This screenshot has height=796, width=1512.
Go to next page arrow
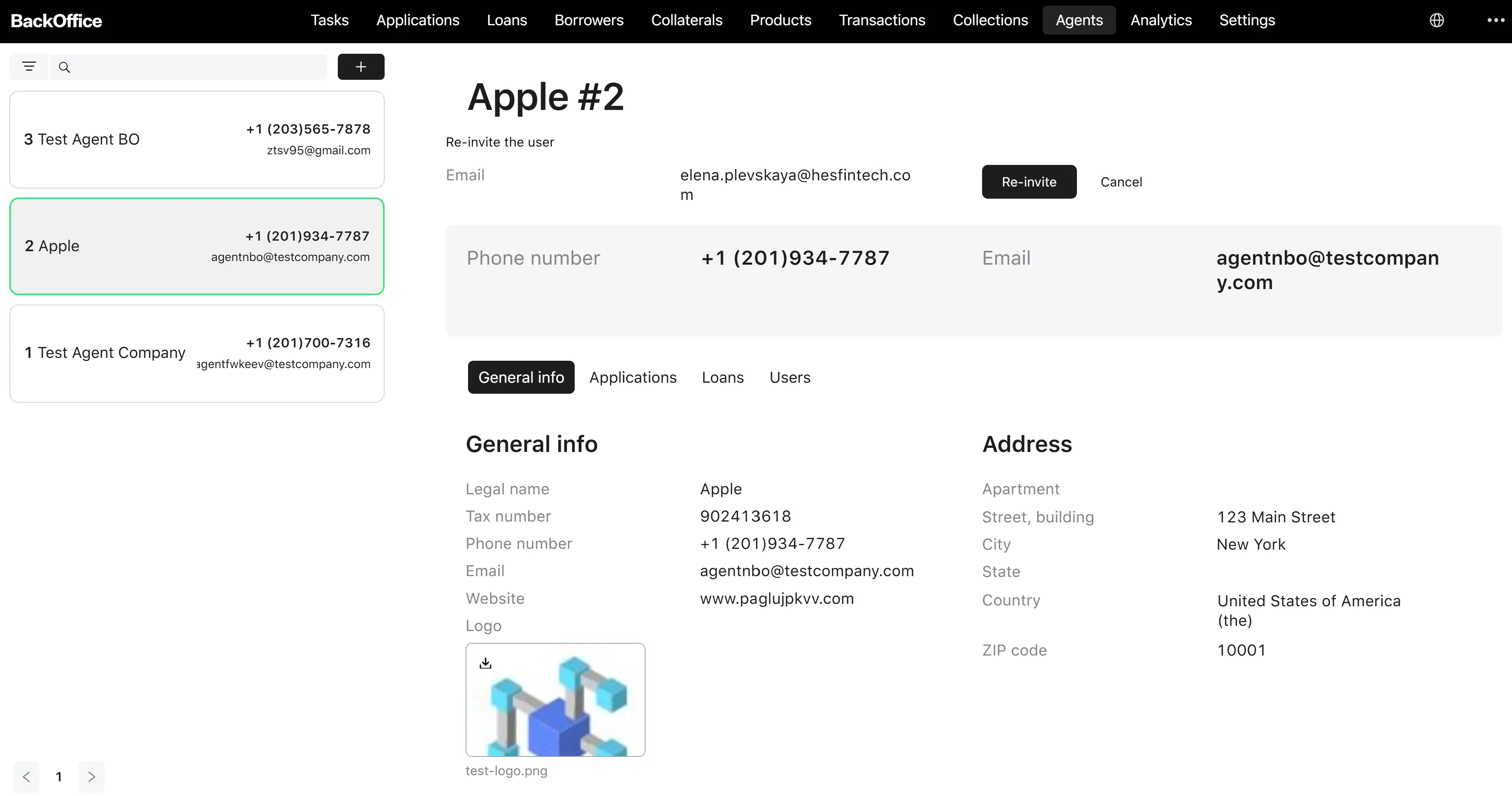coord(91,776)
